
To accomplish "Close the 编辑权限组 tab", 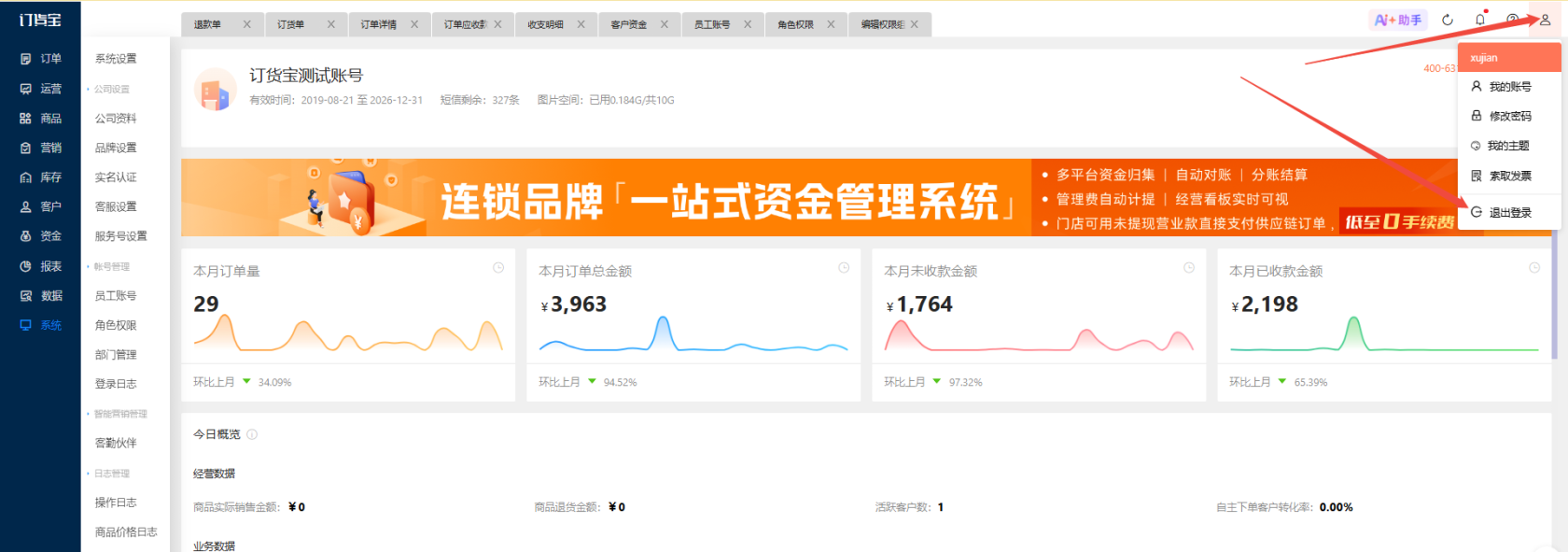I will [915, 24].
